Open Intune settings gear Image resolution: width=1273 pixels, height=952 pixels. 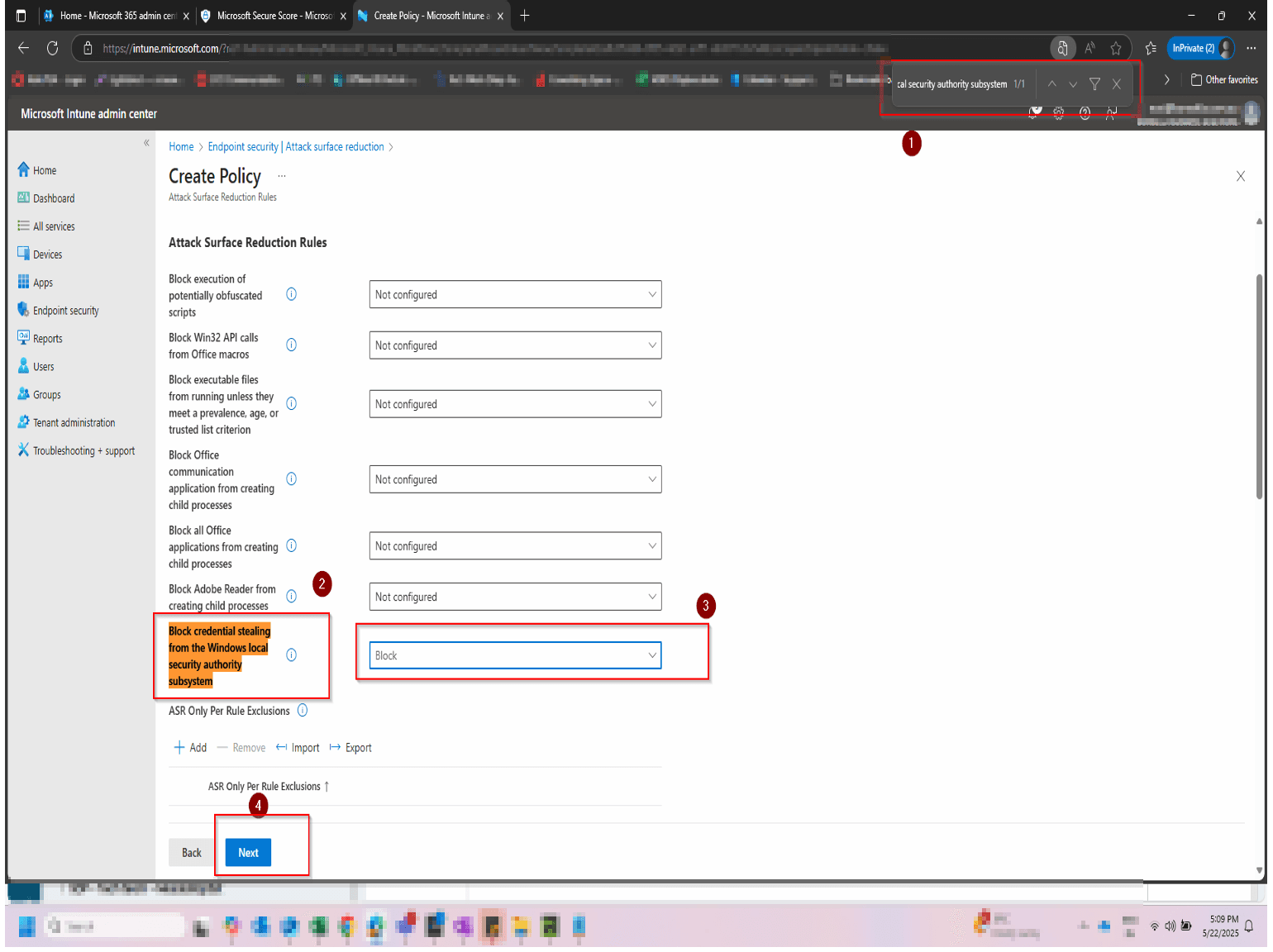coord(1059,113)
